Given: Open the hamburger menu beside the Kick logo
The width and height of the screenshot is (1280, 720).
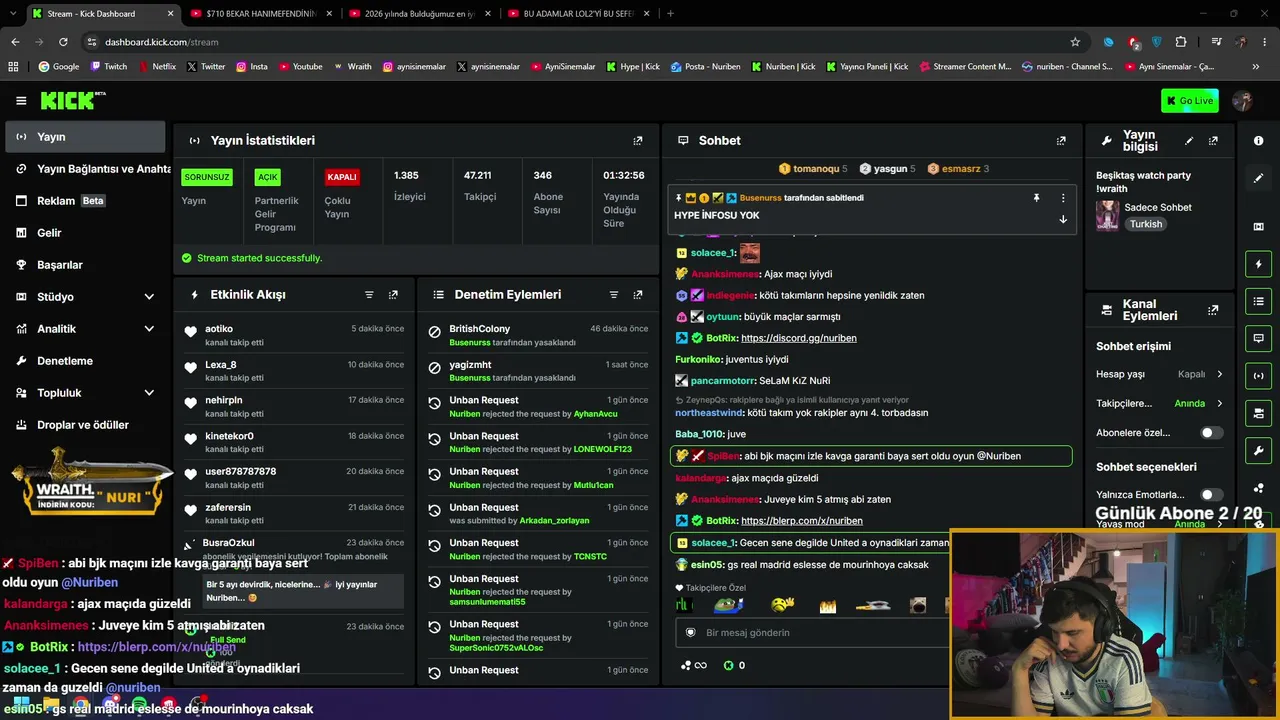Looking at the screenshot, I should (x=21, y=100).
